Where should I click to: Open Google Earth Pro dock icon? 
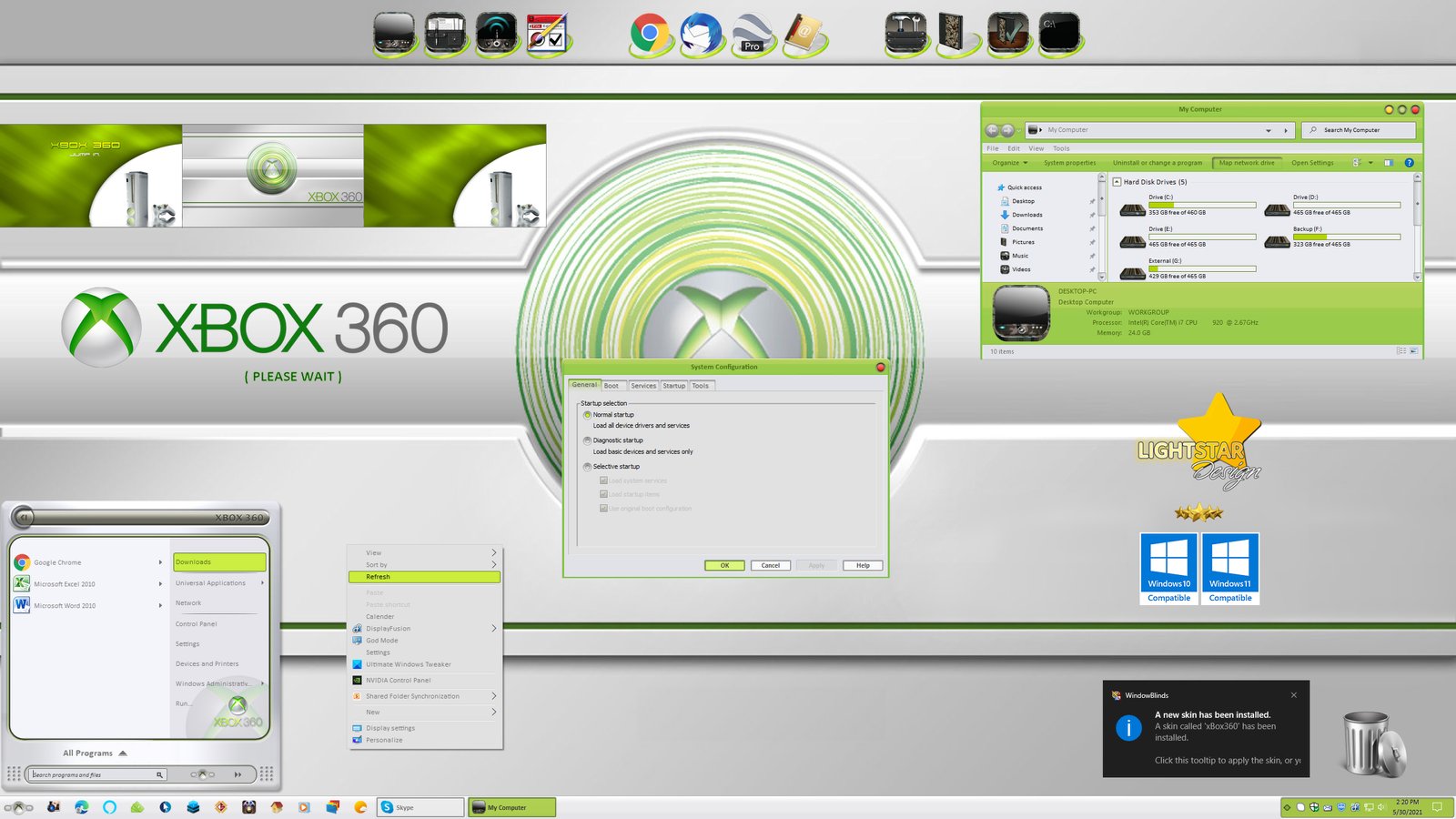click(x=753, y=35)
